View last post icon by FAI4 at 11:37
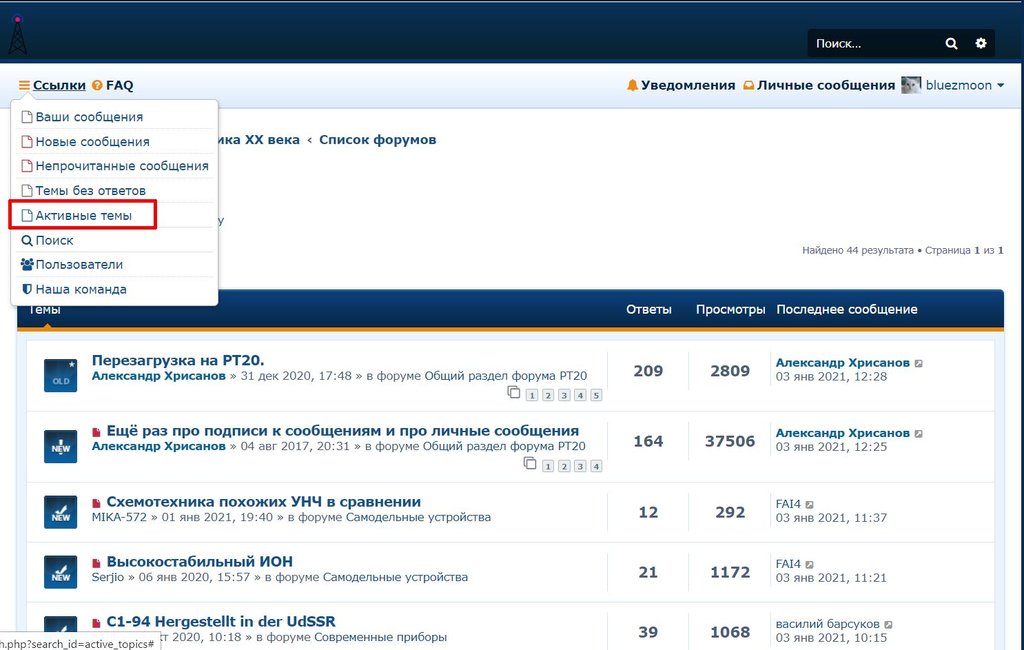1024x650 pixels. point(810,504)
